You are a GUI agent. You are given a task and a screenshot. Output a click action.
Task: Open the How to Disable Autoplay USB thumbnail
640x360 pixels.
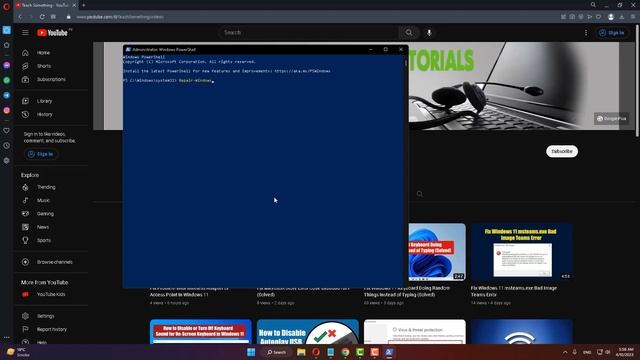[x=308, y=331]
